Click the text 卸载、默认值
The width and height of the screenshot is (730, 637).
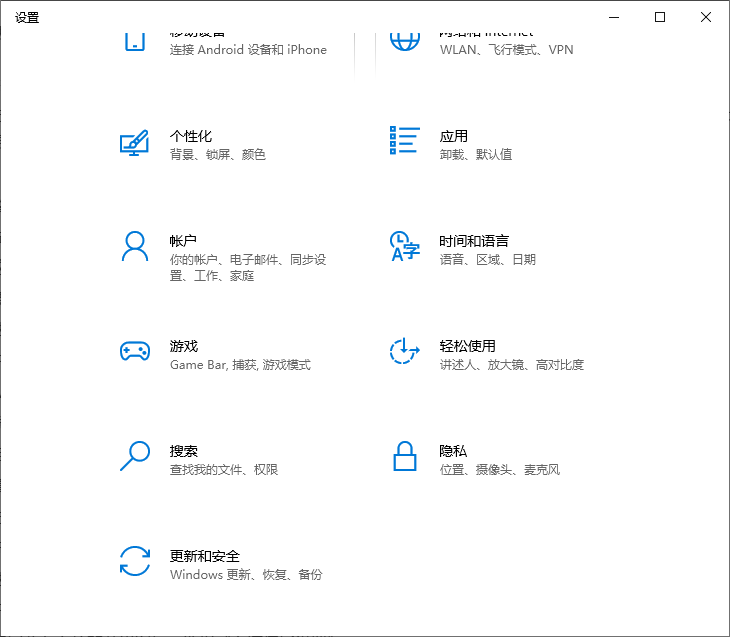476,154
